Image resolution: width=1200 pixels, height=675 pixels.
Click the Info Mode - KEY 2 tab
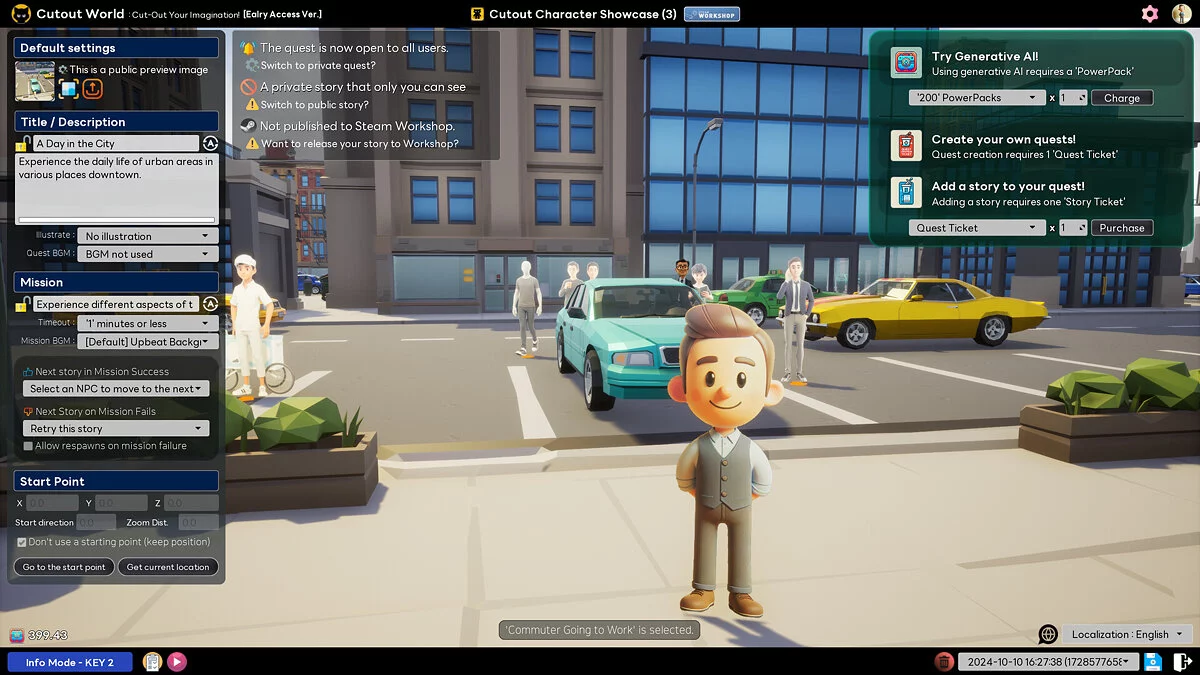coord(70,662)
